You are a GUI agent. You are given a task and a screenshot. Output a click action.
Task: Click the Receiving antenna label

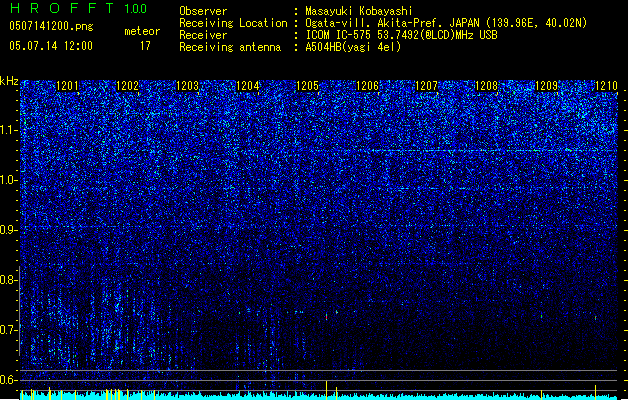[230, 47]
